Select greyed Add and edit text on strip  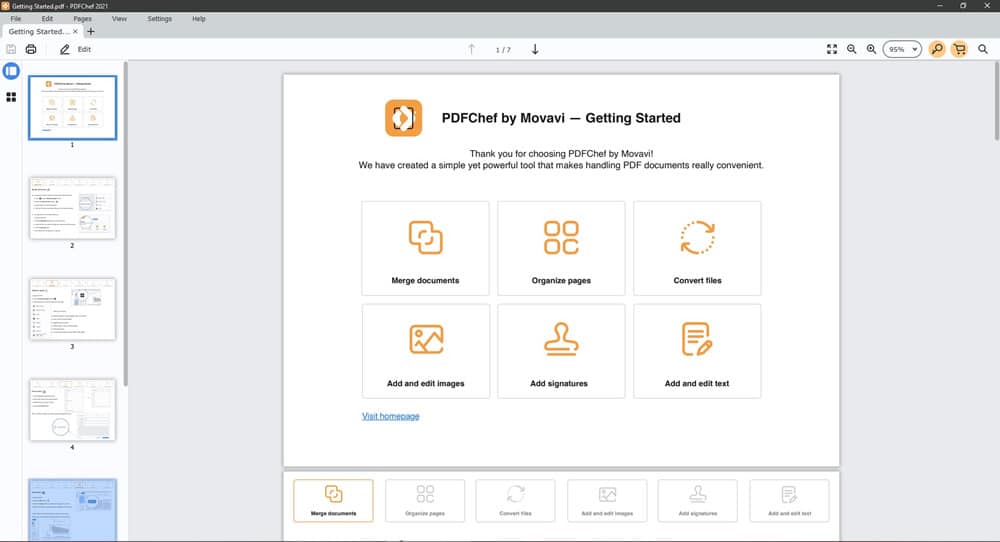pos(790,501)
